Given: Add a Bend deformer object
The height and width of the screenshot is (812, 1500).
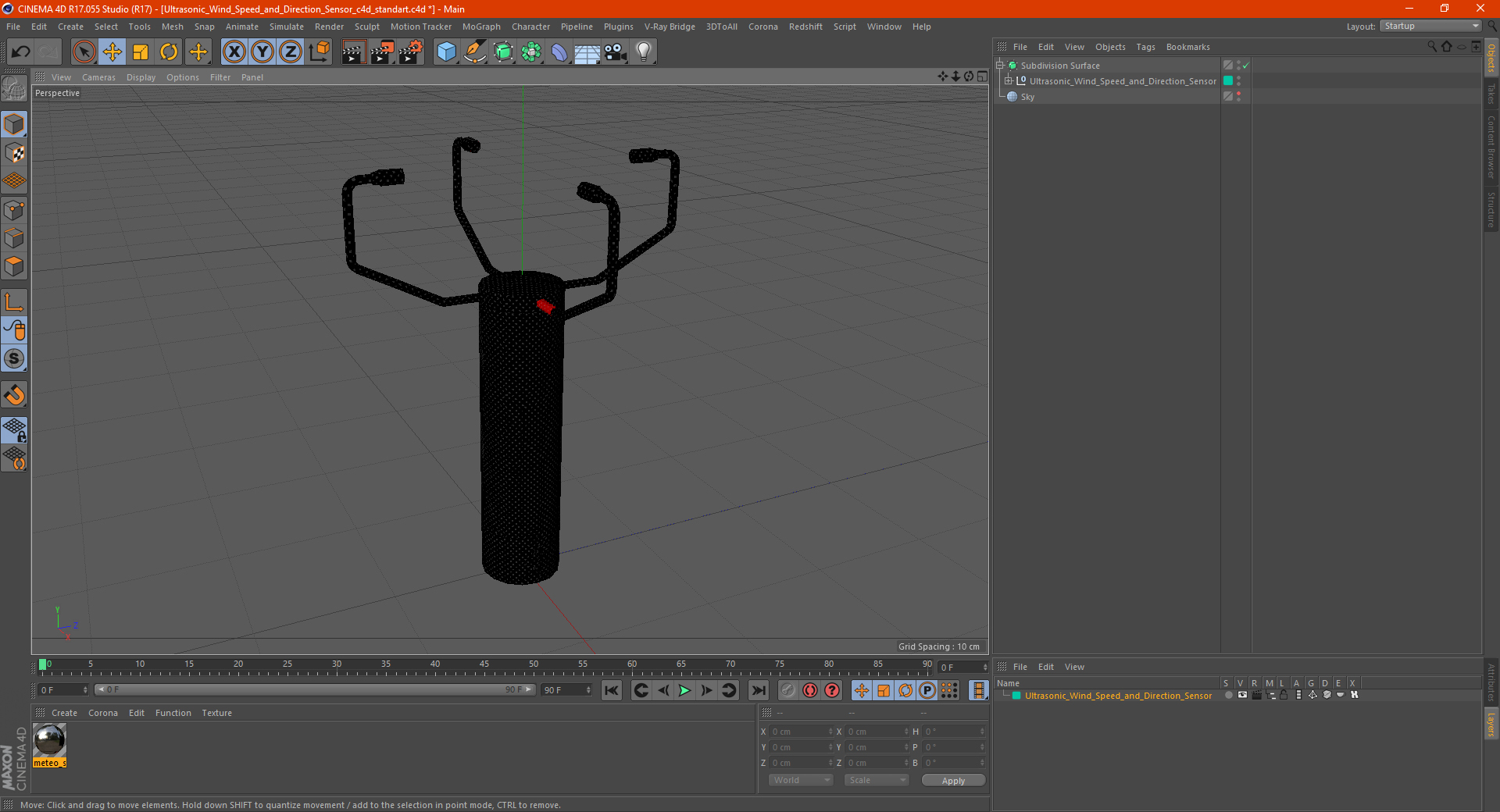Looking at the screenshot, I should pyautogui.click(x=559, y=52).
